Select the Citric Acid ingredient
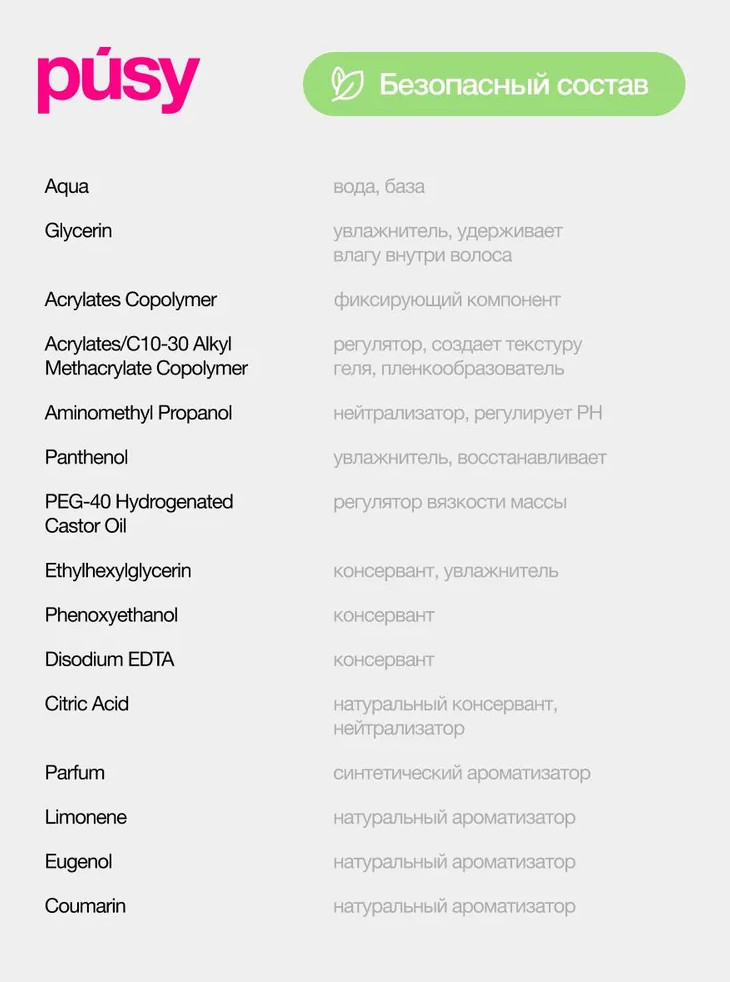The width and height of the screenshot is (730, 982). pos(87,704)
